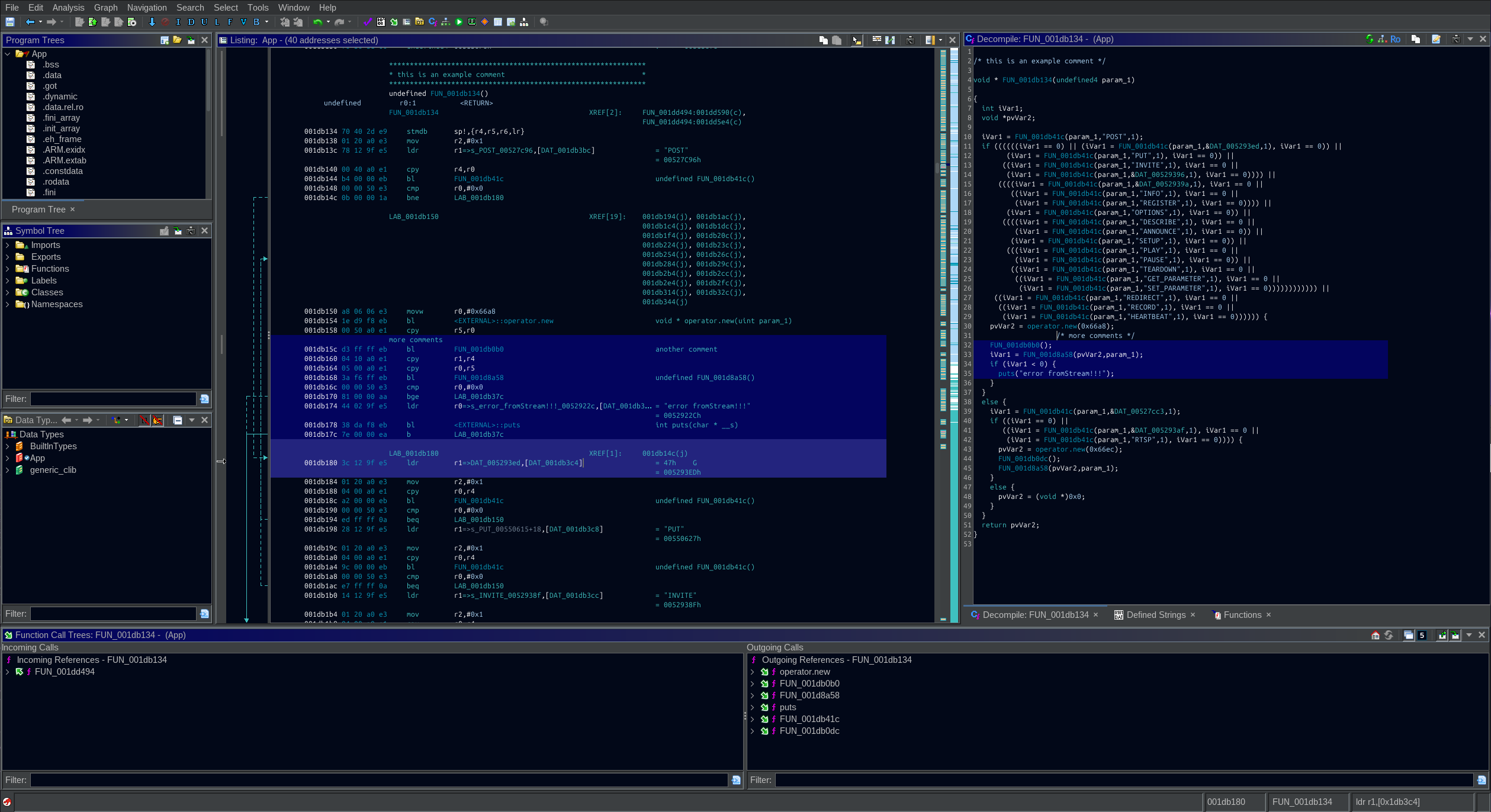The width and height of the screenshot is (1491, 812).
Task: Expand the puts outgoing call node
Action: point(752,707)
